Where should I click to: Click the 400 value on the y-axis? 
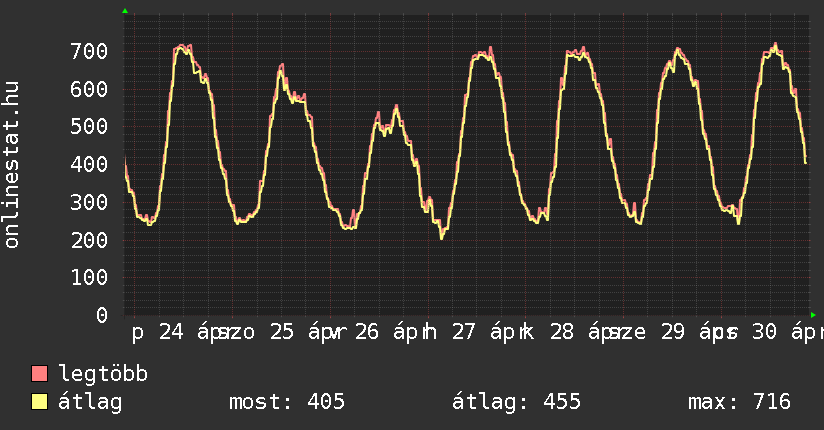tap(89, 164)
